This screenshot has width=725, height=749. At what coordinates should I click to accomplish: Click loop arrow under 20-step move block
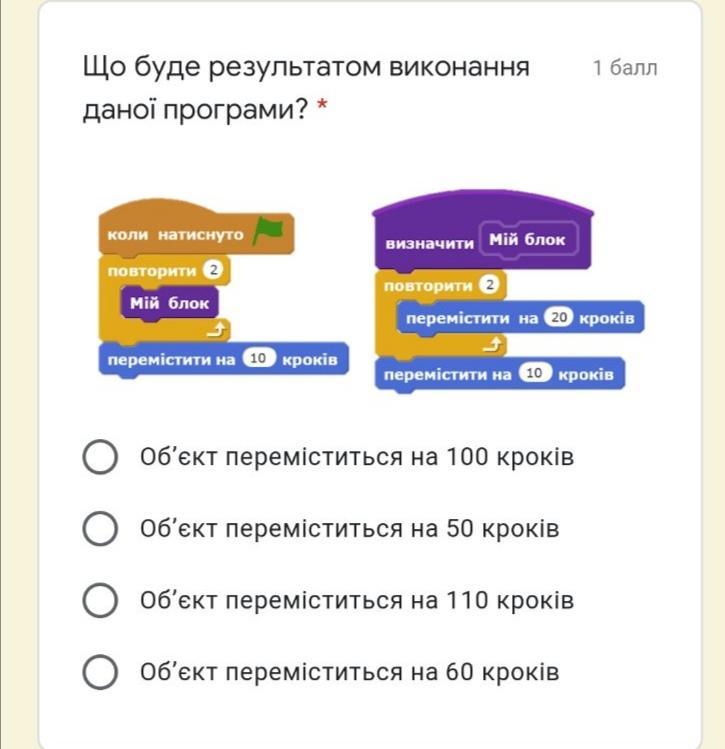click(x=492, y=345)
